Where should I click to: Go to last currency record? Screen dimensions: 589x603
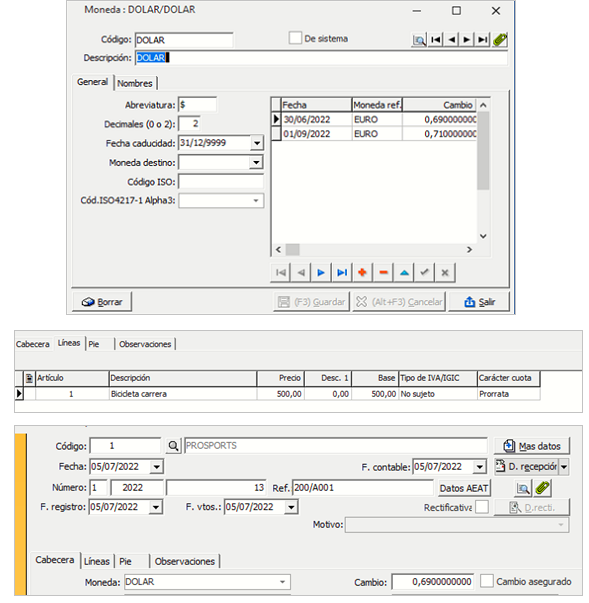click(482, 40)
